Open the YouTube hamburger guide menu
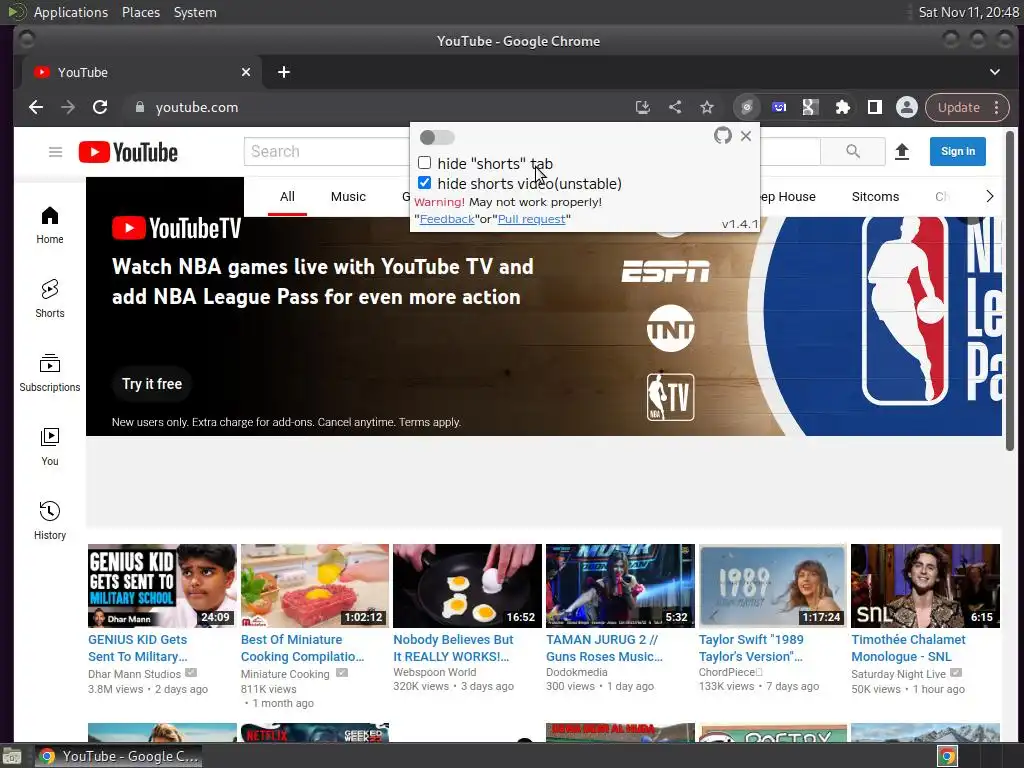The image size is (1024, 768). click(56, 152)
